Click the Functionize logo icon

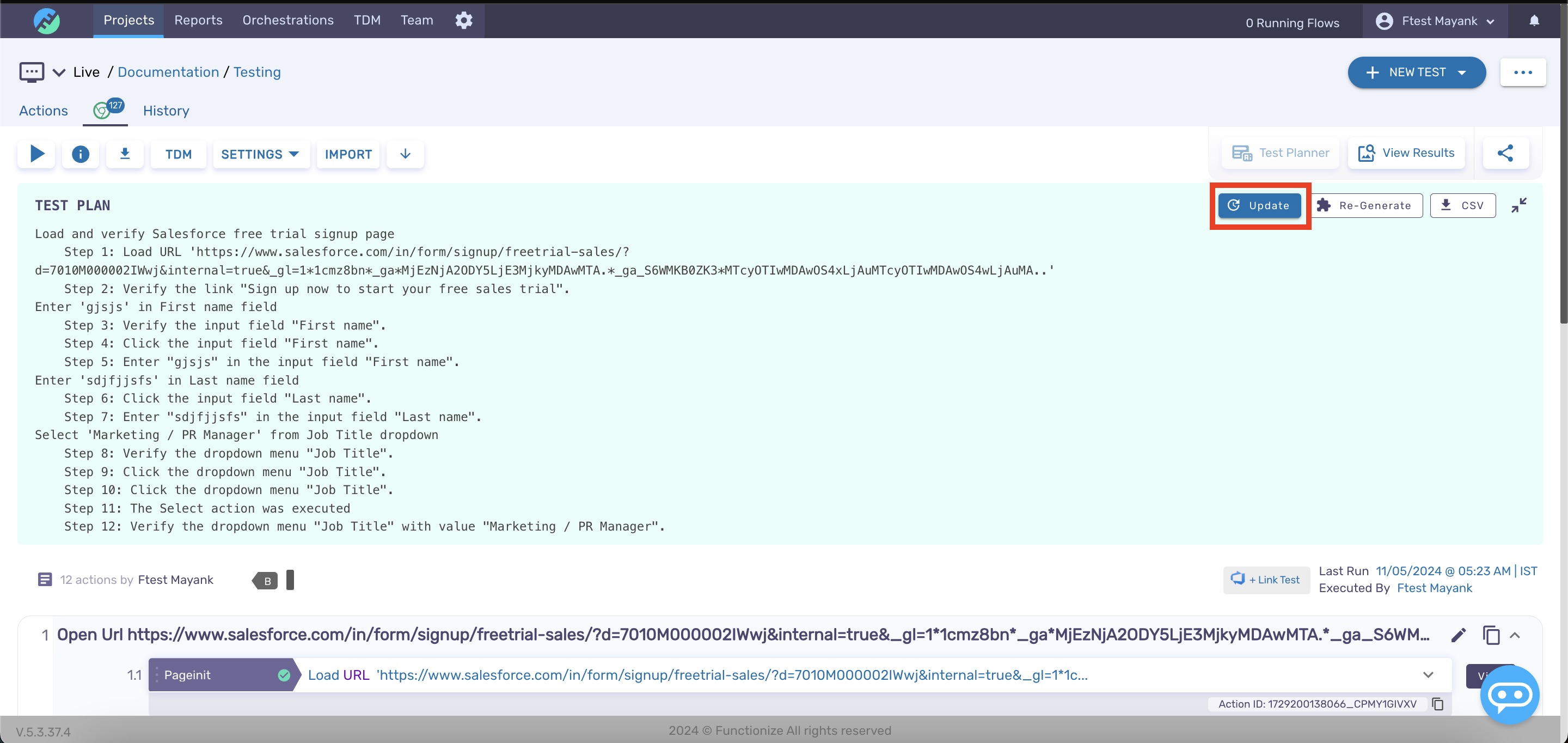[46, 21]
